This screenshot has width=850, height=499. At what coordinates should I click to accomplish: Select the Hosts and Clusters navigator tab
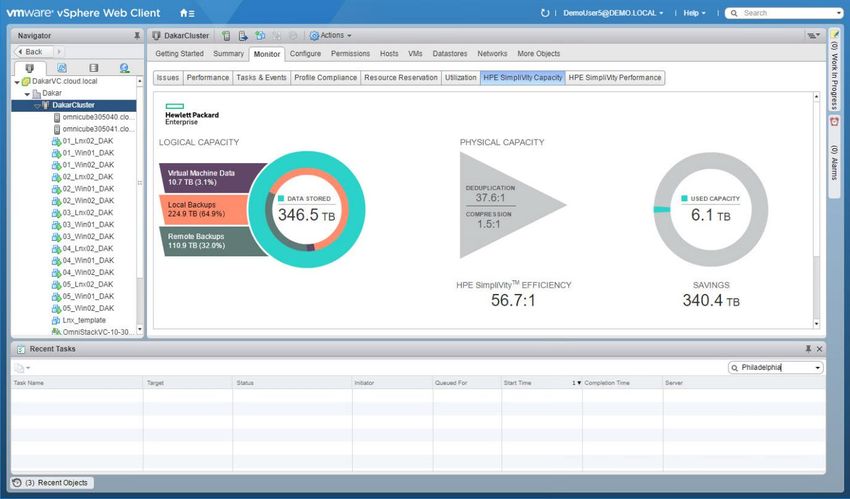29,68
